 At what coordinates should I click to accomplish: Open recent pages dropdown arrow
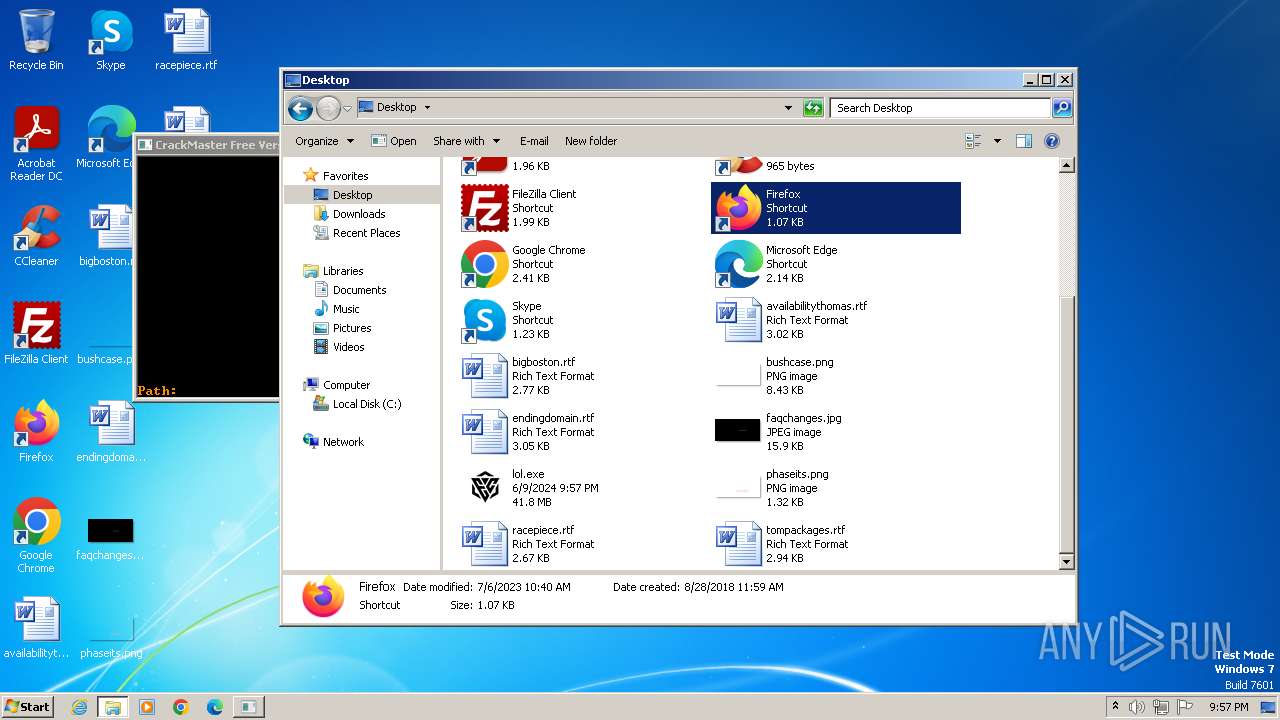347,108
